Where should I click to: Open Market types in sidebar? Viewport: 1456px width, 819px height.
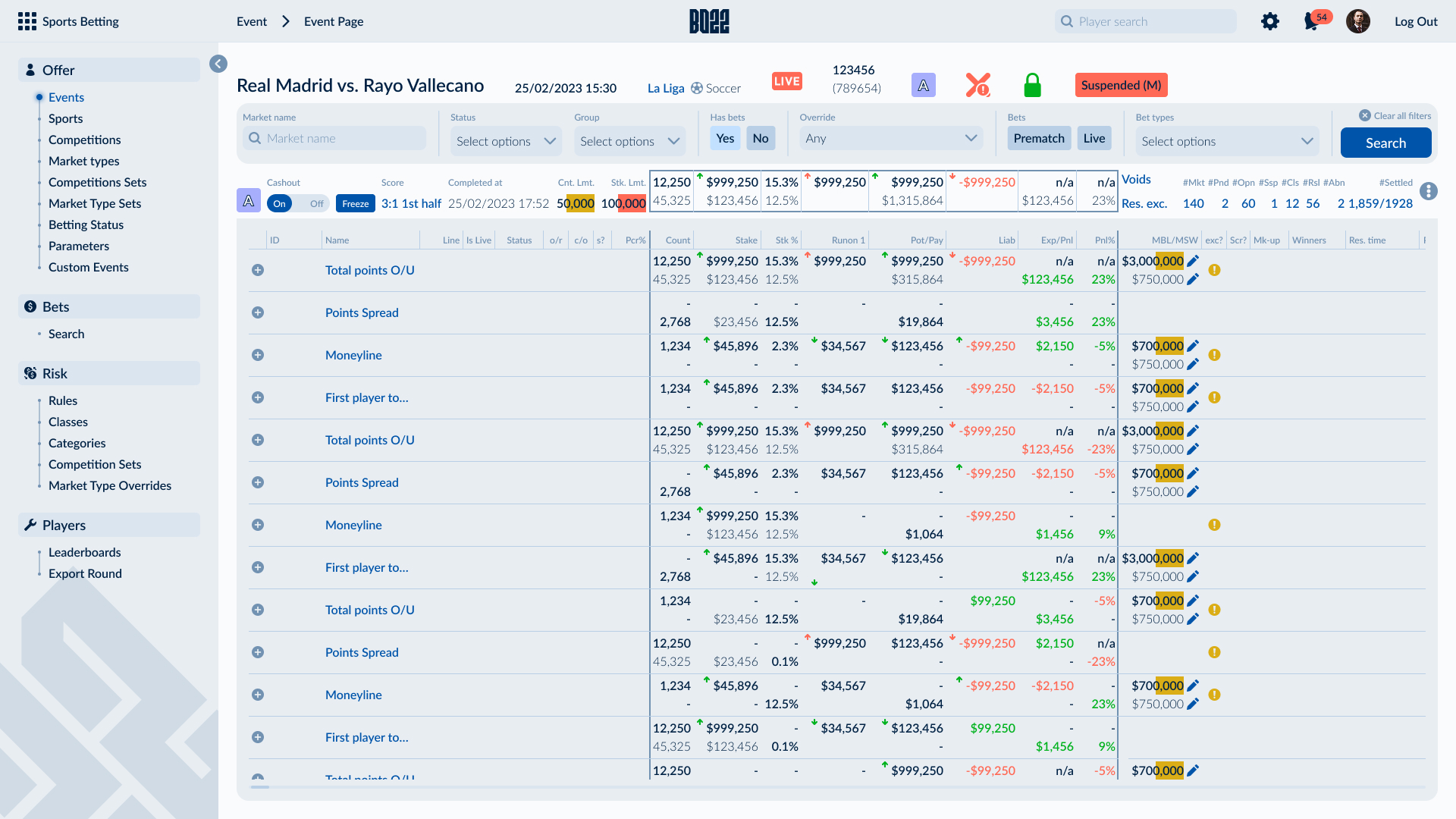coord(83,161)
